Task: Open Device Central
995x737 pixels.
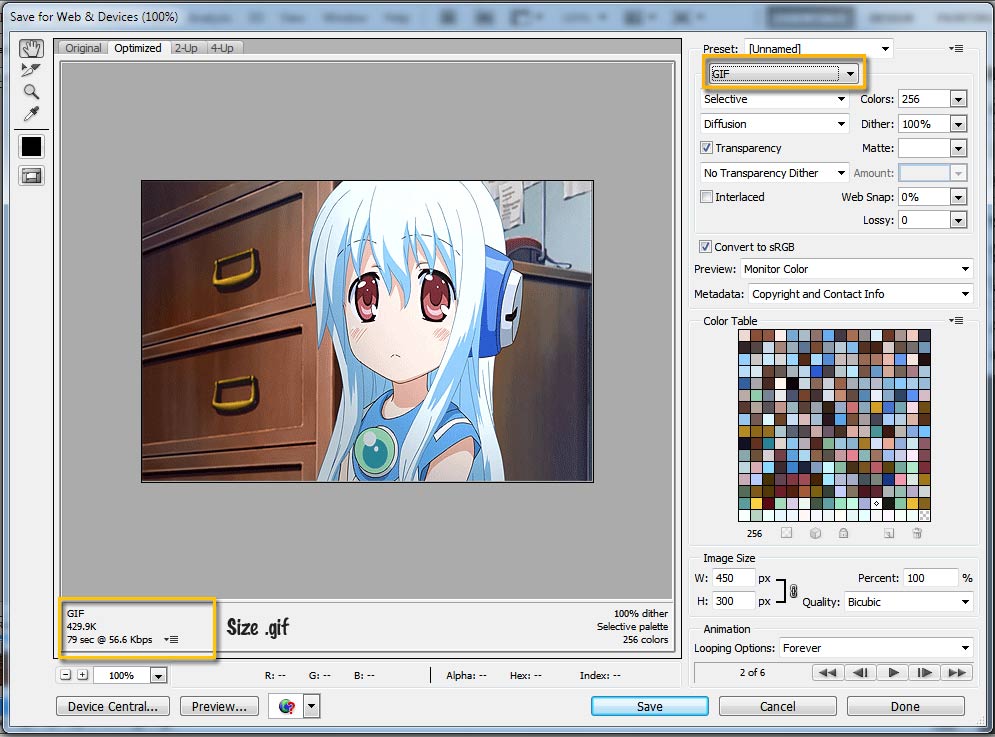Action: [x=113, y=707]
